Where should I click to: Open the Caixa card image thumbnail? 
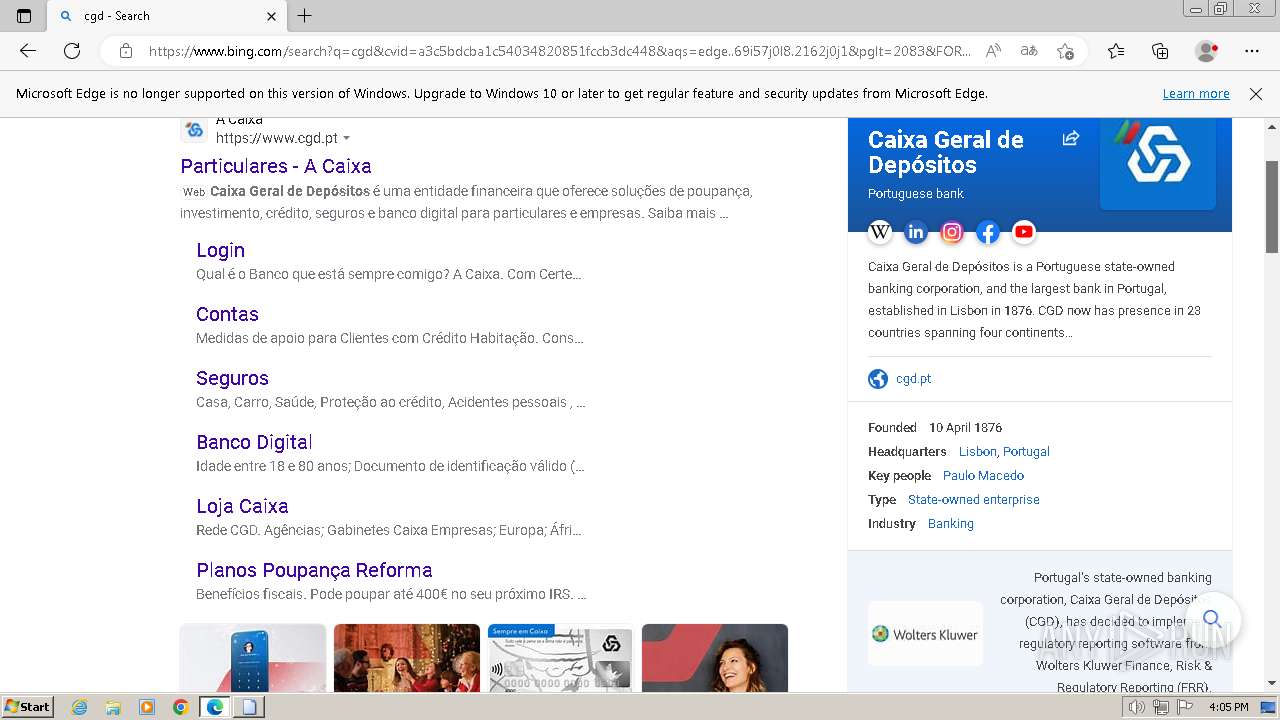tap(560, 658)
